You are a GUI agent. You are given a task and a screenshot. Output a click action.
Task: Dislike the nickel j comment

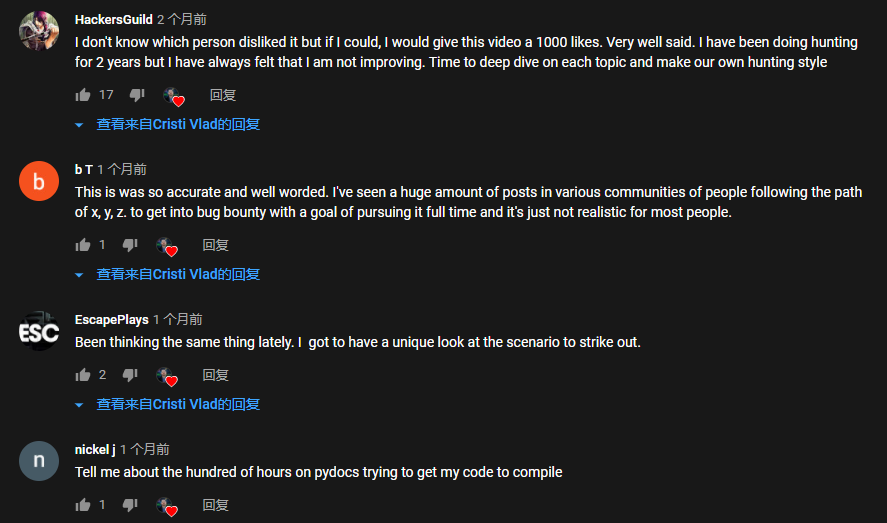pyautogui.click(x=130, y=505)
